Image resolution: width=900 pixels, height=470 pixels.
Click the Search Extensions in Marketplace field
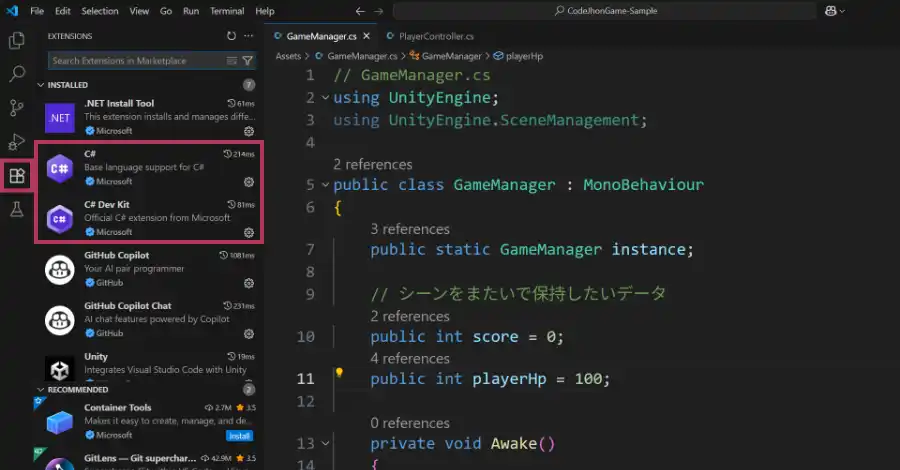click(x=140, y=61)
